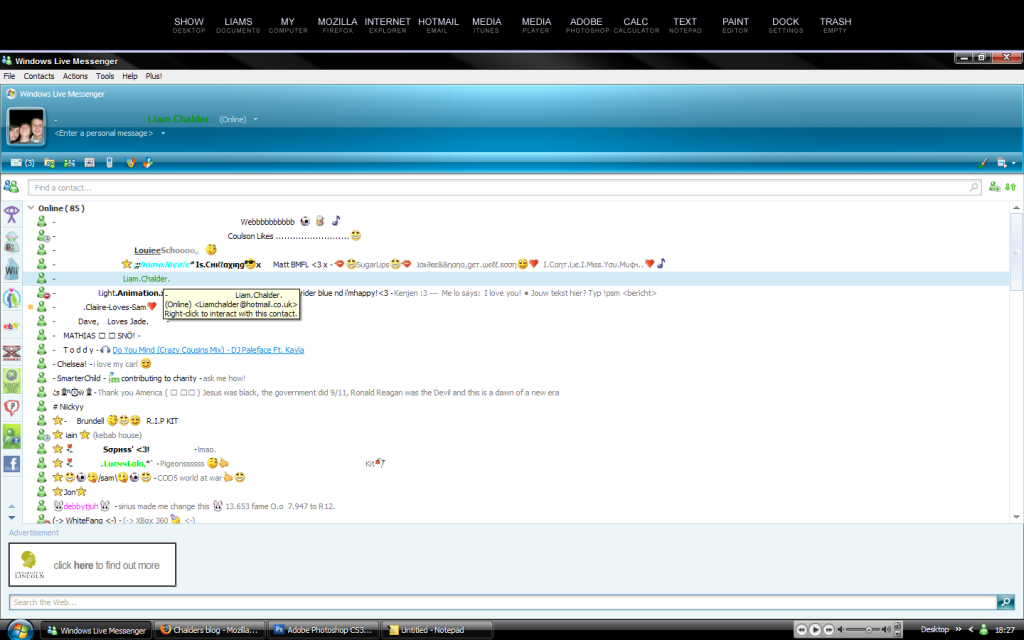
Task: Open the email inbox envelope icon
Action: tap(16, 162)
